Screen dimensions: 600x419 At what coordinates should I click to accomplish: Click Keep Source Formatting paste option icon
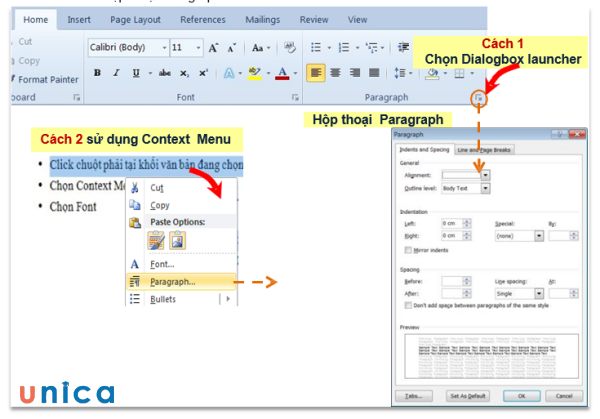pos(156,241)
